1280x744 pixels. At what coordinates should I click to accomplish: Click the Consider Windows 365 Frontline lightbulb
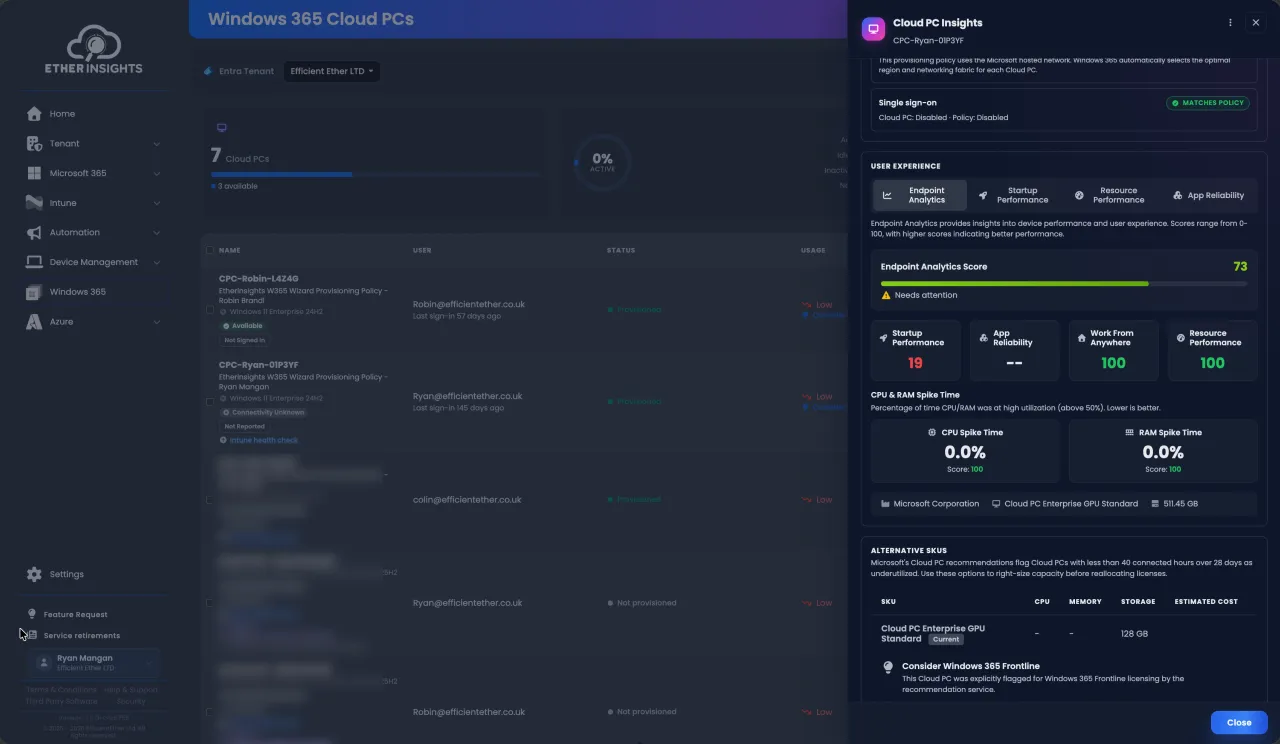point(887,667)
